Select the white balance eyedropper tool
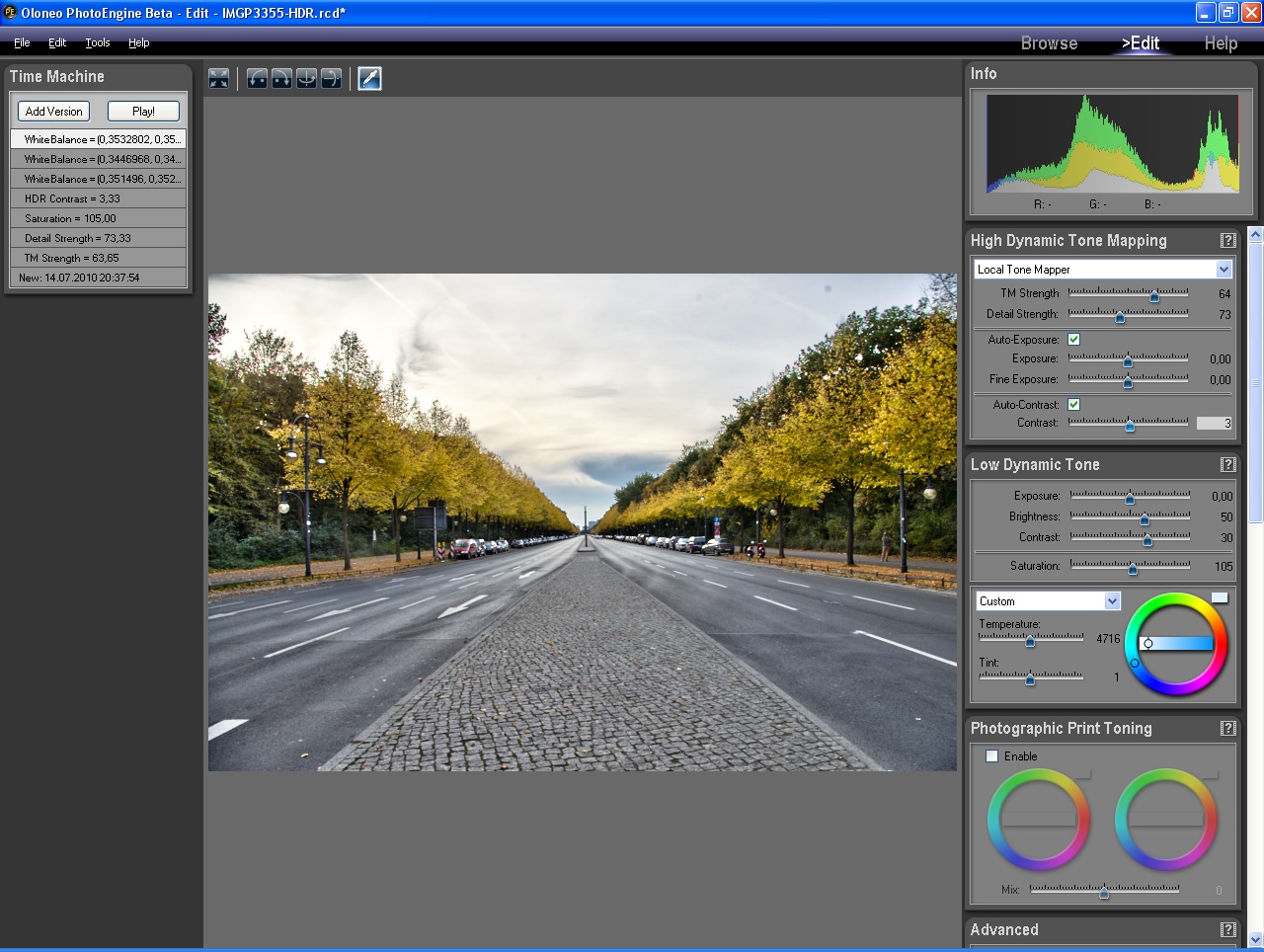 (369, 78)
